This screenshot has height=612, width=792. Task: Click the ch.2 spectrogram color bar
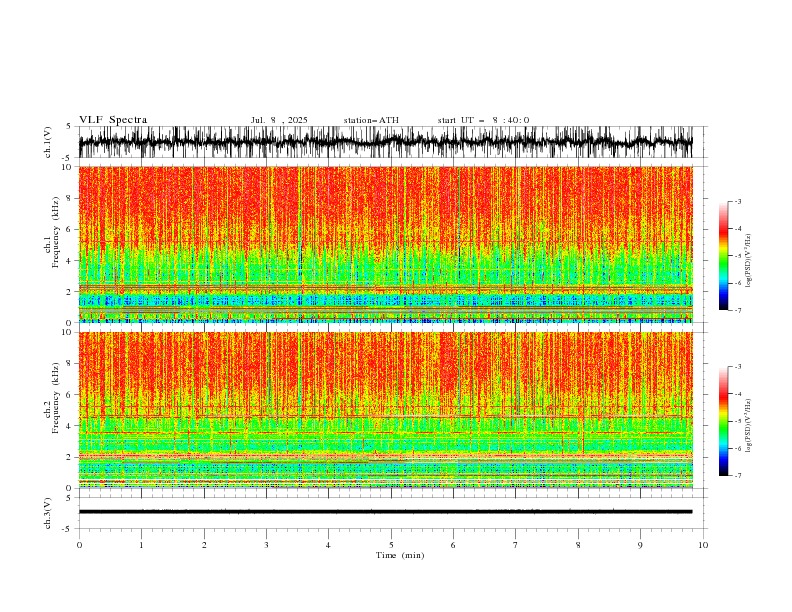723,421
